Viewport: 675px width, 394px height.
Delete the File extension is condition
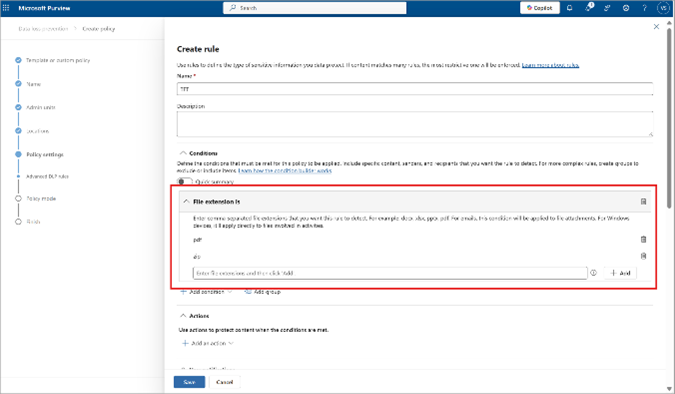tap(643, 202)
